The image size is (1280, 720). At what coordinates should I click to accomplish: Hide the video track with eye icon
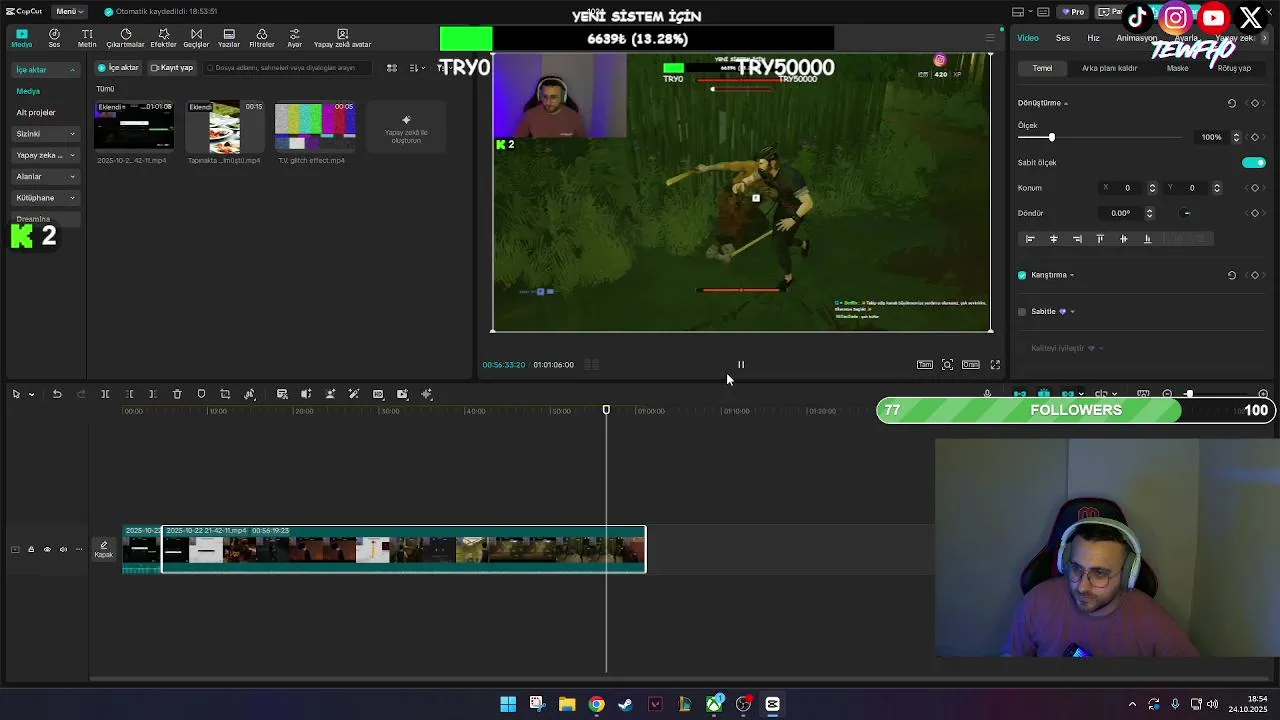(x=47, y=550)
